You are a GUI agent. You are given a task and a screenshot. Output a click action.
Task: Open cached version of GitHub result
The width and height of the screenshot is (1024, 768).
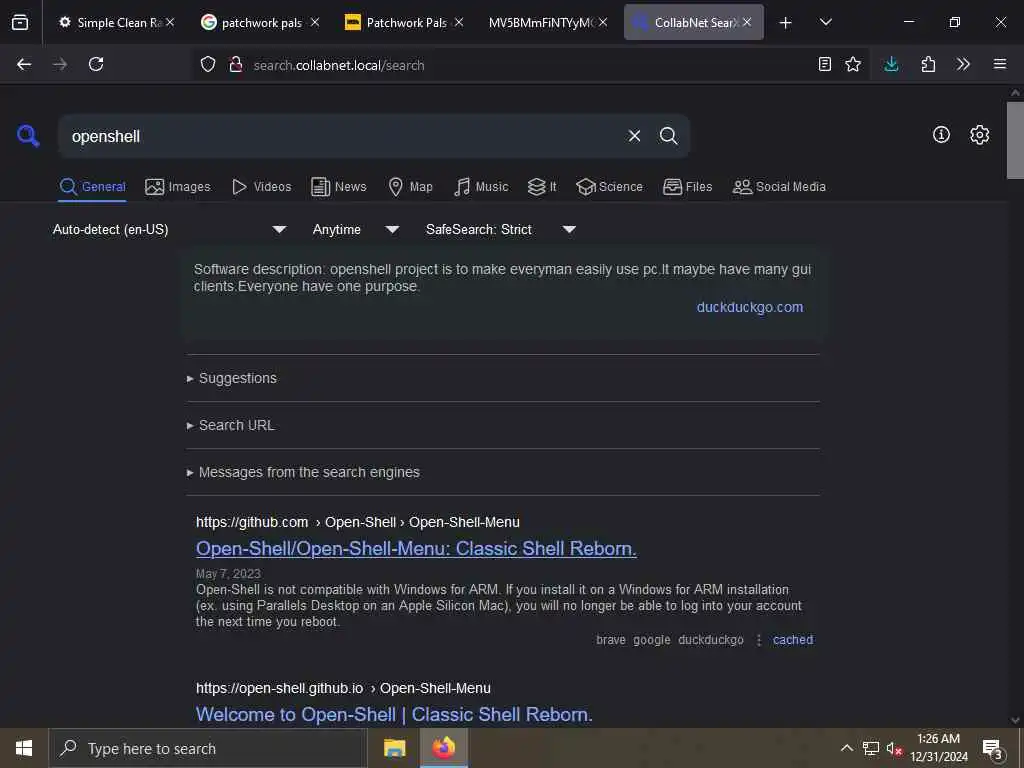pyautogui.click(x=793, y=640)
